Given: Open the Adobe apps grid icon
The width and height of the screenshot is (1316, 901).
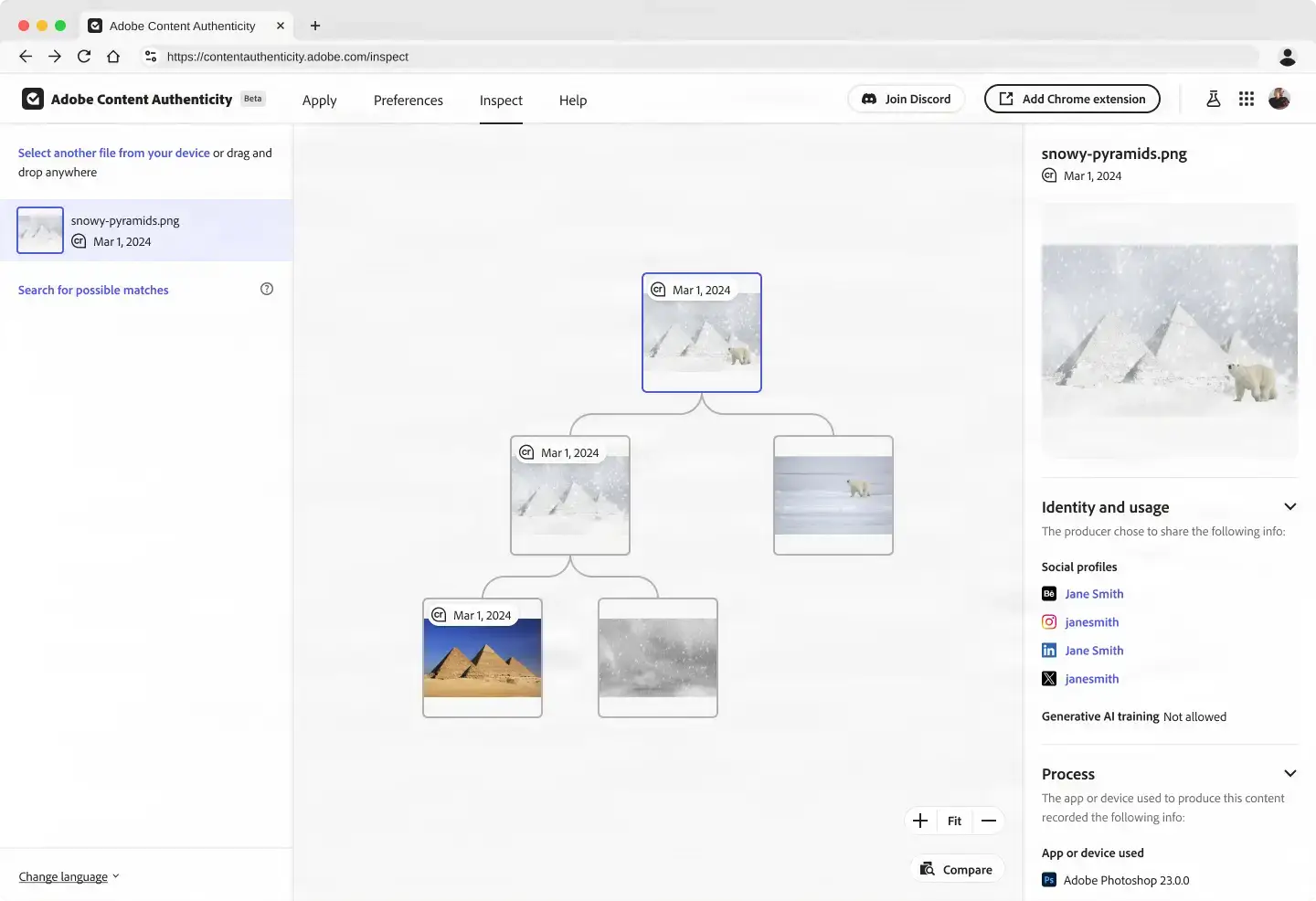Looking at the screenshot, I should [1247, 99].
